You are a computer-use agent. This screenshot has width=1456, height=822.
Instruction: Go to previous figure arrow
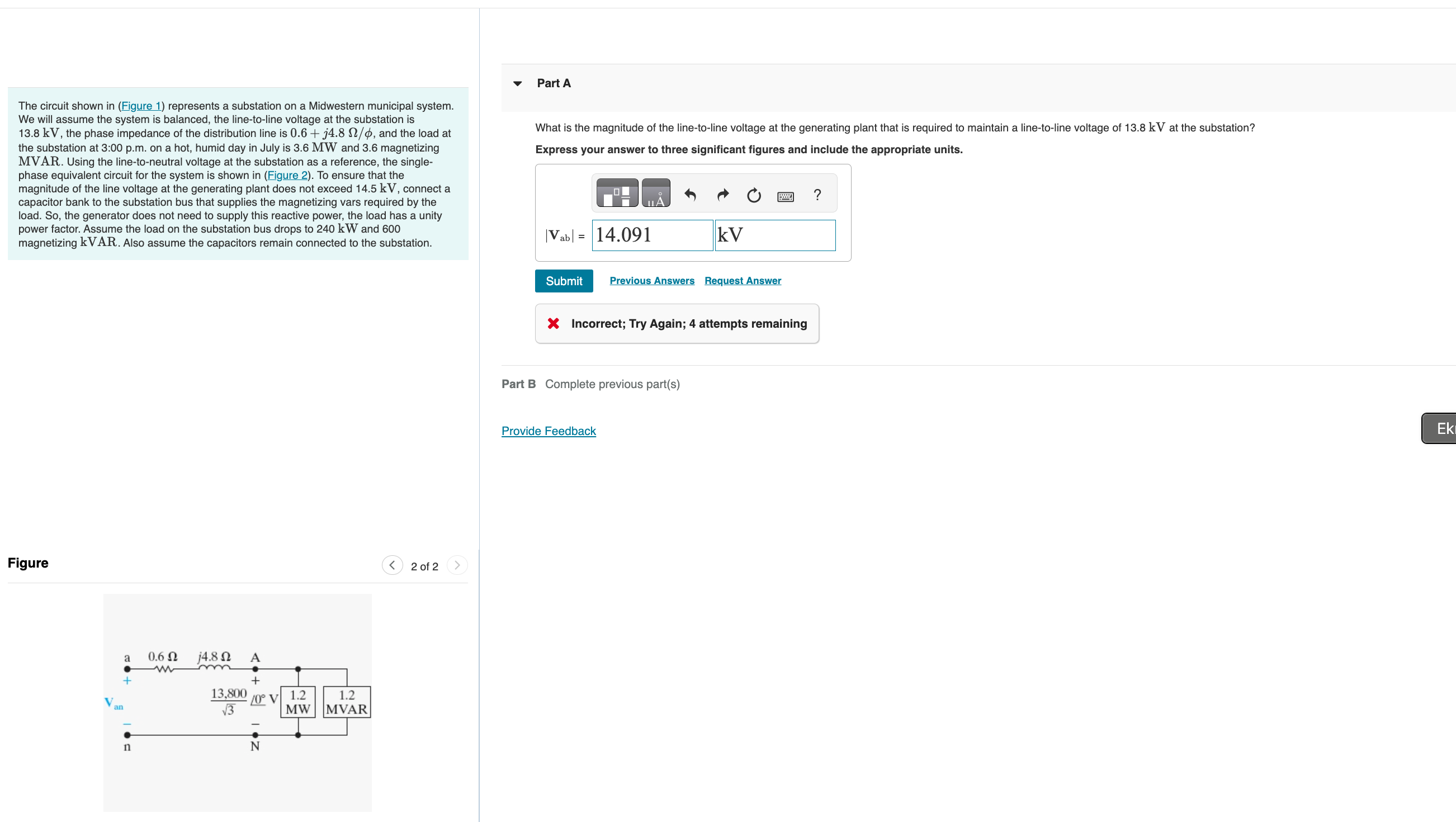pos(392,565)
